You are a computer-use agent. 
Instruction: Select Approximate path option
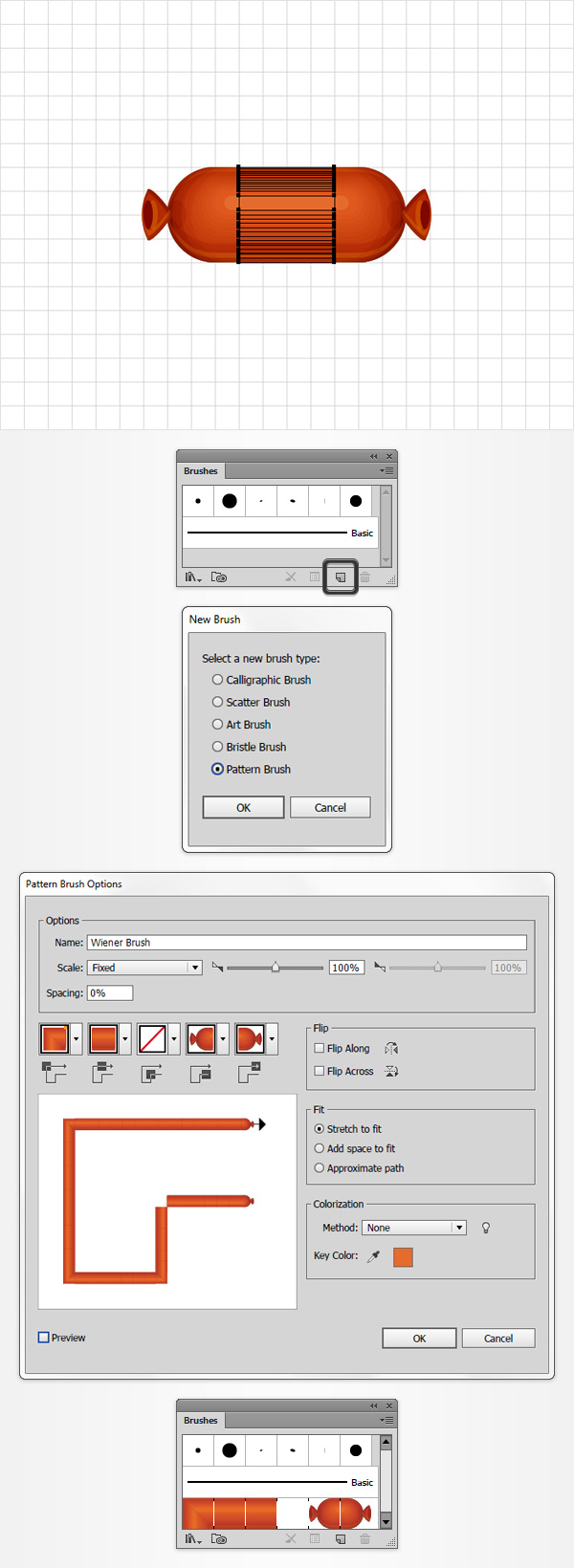click(x=359, y=1168)
